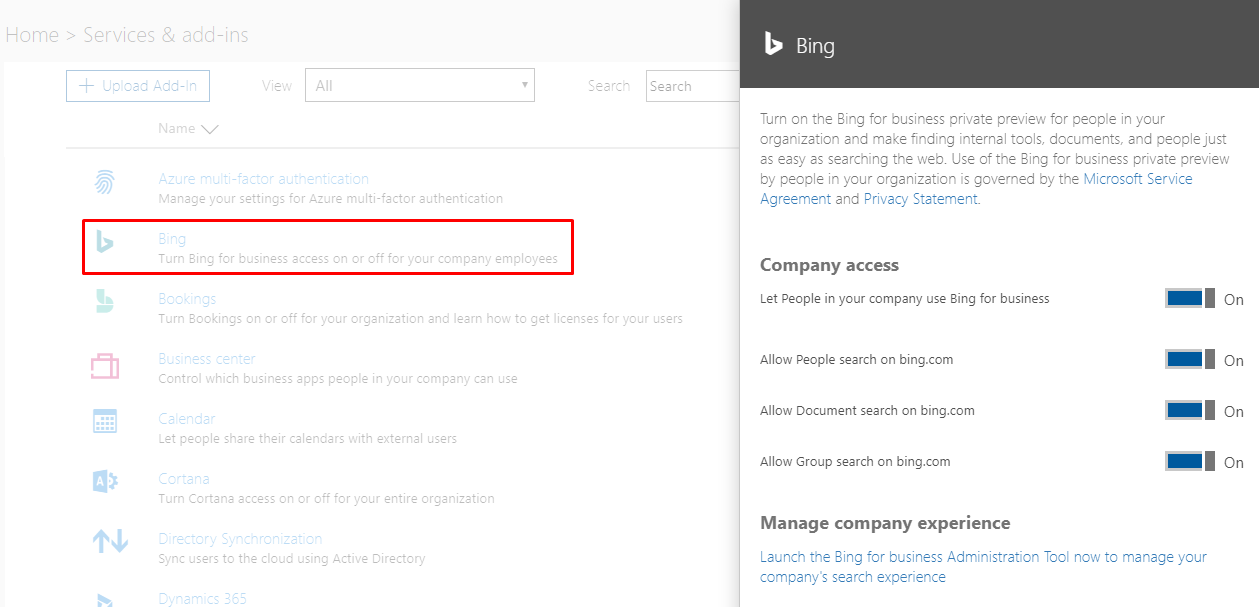Open the Calendar service entry
1259x607 pixels.
(x=187, y=419)
